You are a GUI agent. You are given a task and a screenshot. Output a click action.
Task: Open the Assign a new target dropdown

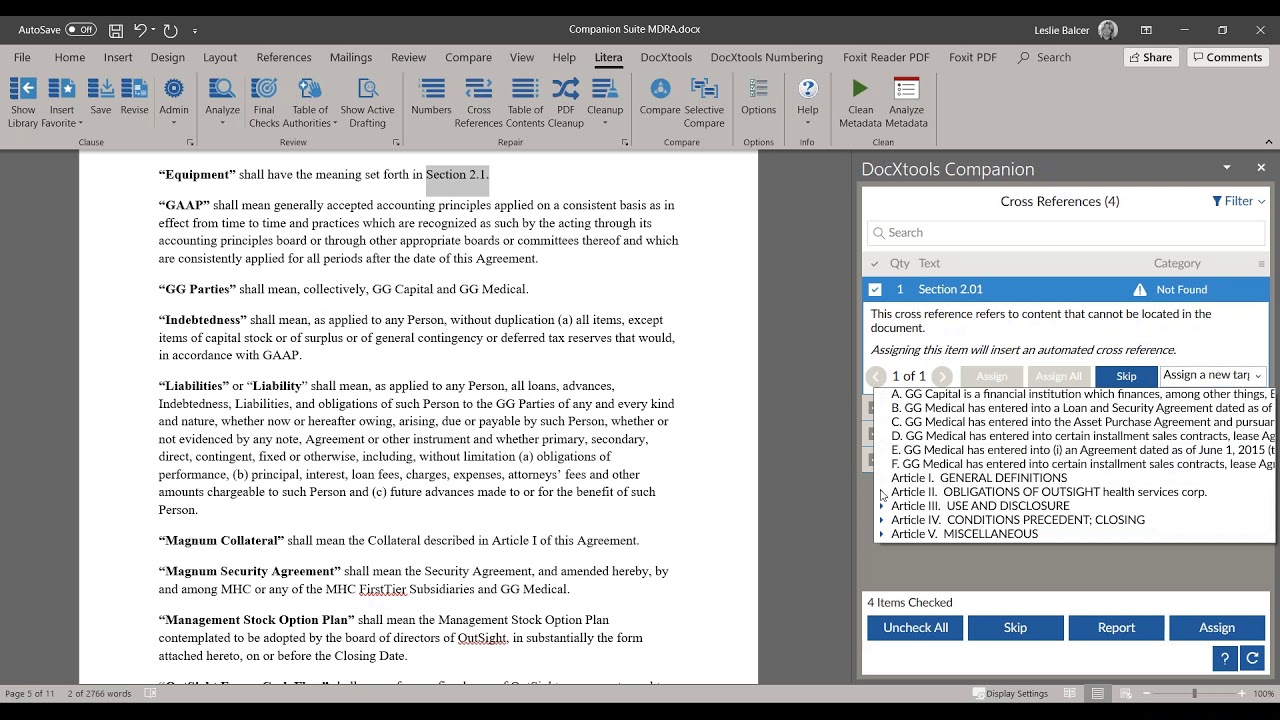tap(1213, 376)
